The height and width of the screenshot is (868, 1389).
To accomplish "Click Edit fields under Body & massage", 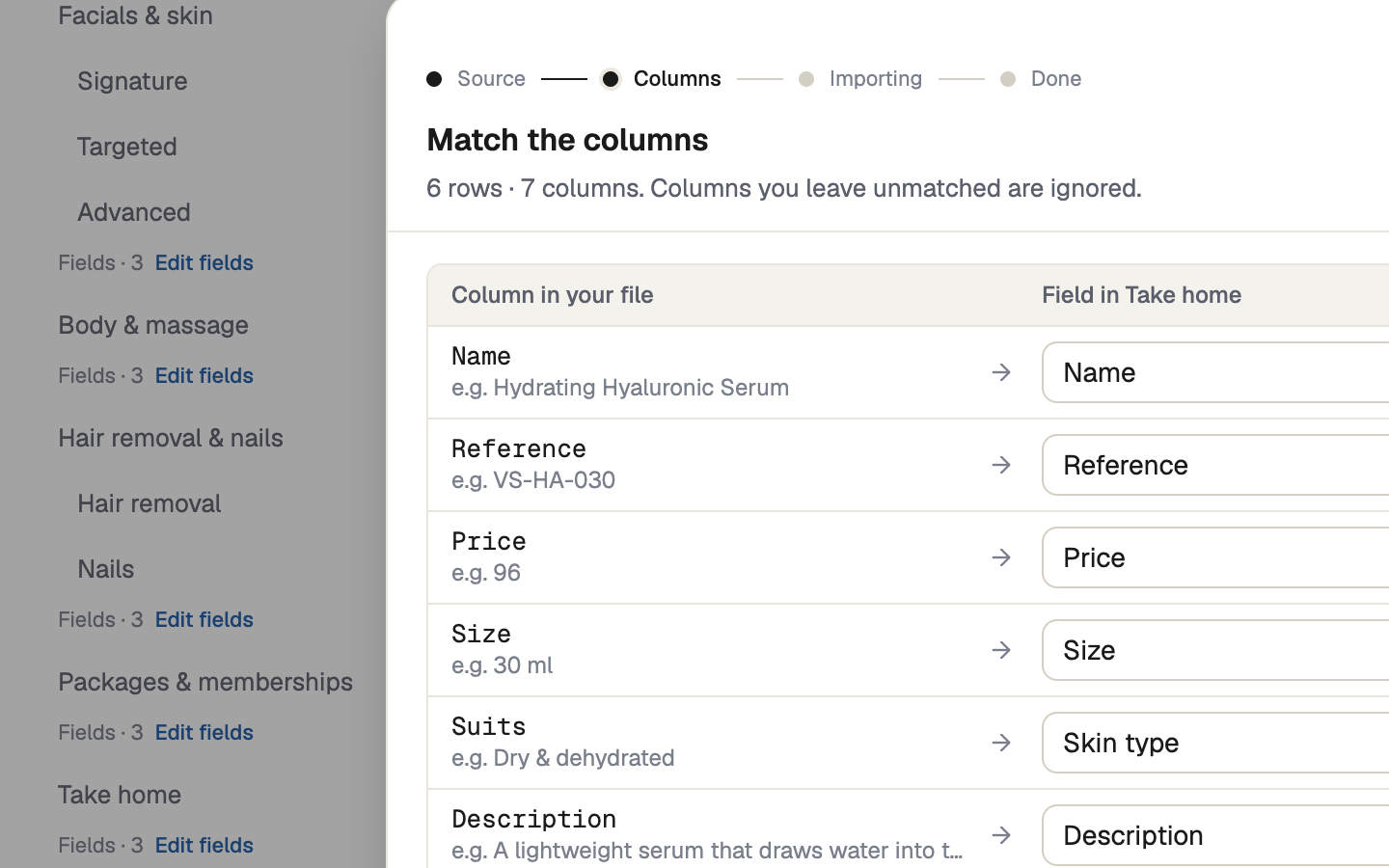I will (x=204, y=375).
